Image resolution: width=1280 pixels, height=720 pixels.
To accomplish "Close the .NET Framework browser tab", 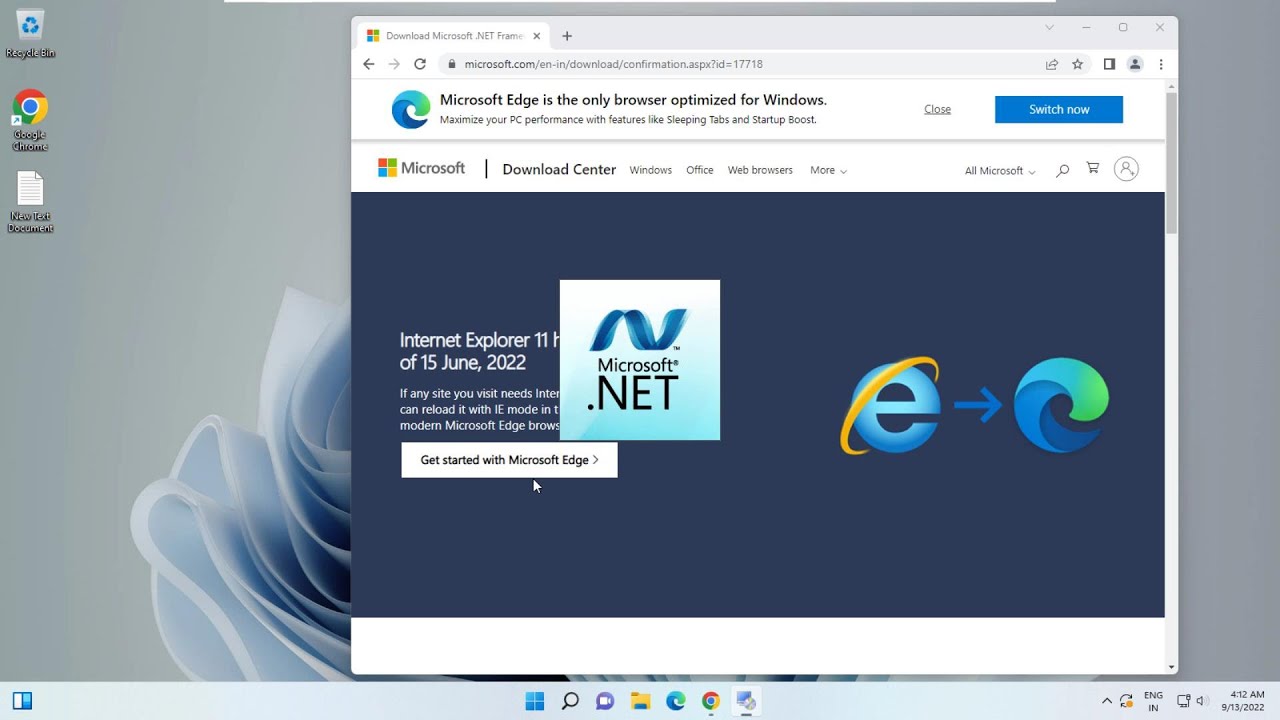I will click(x=538, y=36).
